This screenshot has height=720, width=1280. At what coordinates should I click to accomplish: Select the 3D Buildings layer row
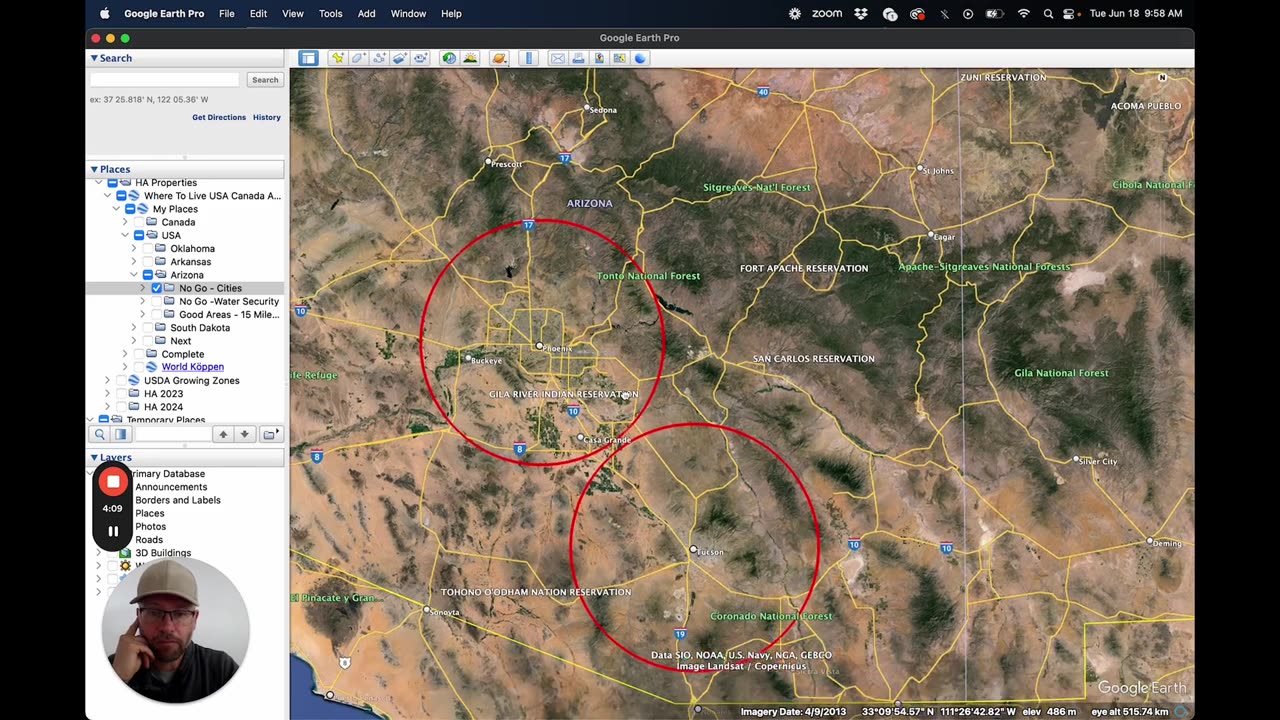click(163, 553)
